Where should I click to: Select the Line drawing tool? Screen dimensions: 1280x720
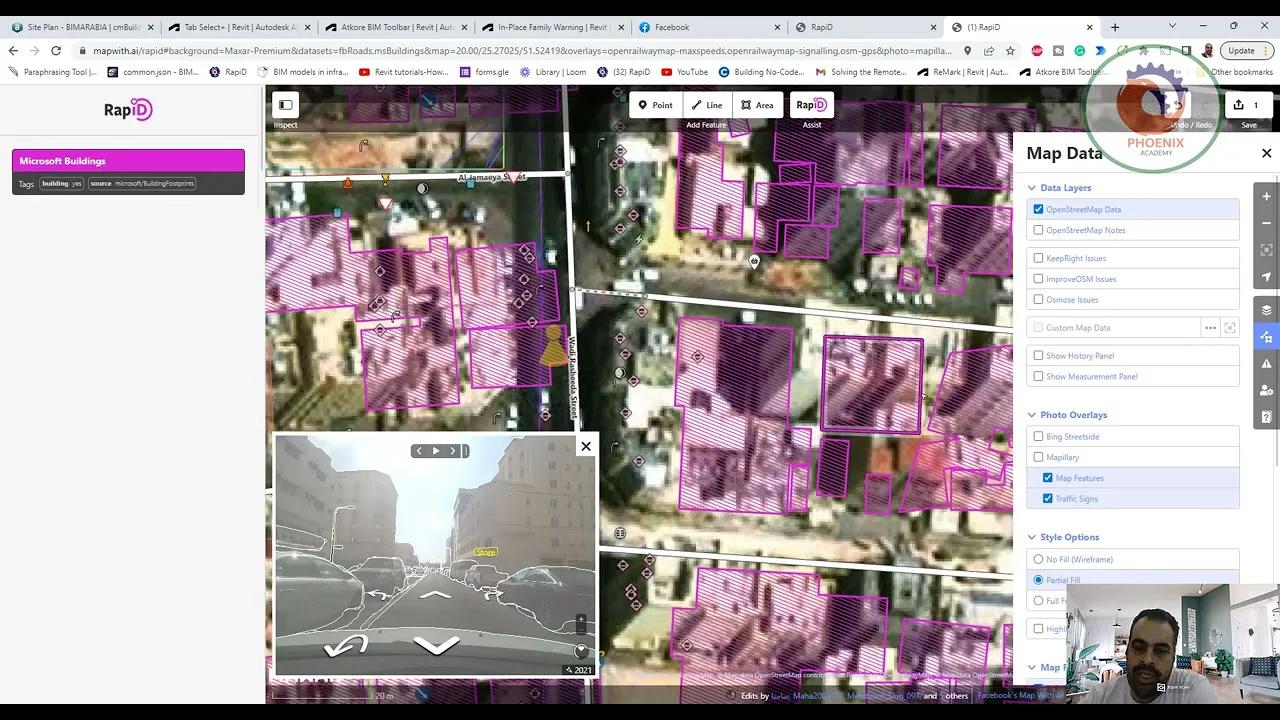pyautogui.click(x=707, y=104)
